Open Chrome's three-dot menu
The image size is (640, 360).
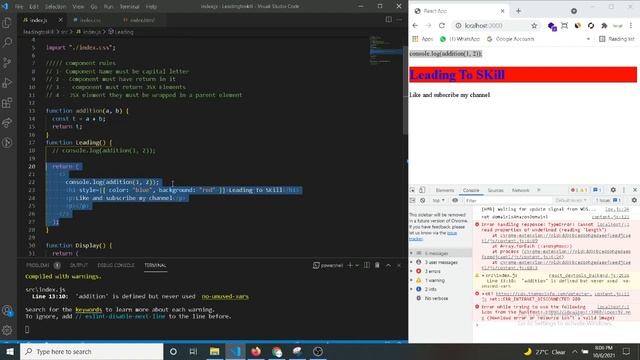pyautogui.click(x=631, y=25)
